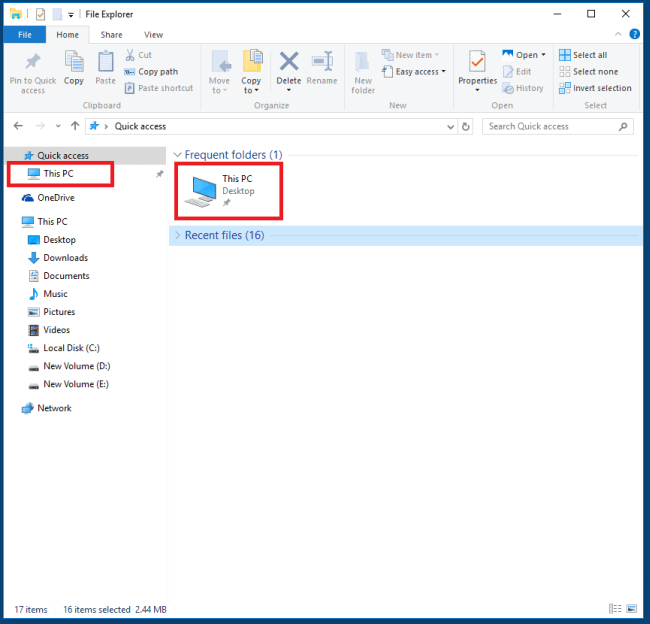Select pinned This PC under Quick access
Screen dimensions: 650x624
pyautogui.click(x=60, y=174)
